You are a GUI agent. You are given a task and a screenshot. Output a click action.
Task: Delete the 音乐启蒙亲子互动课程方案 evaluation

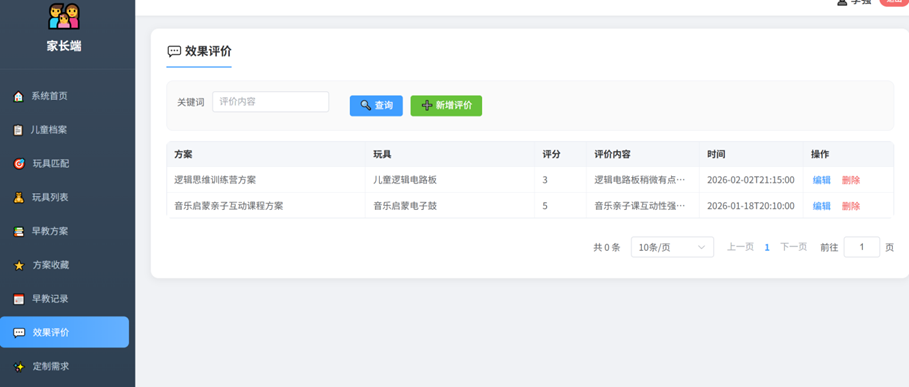coord(851,206)
